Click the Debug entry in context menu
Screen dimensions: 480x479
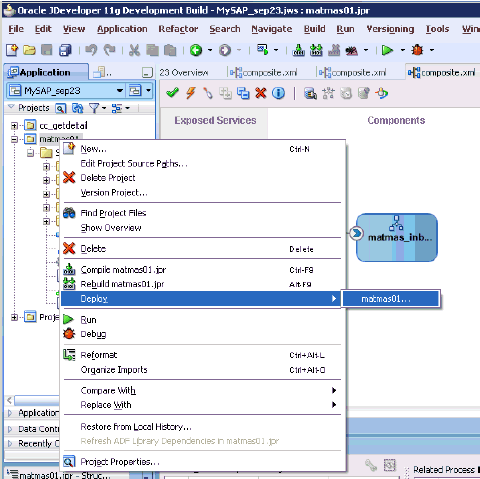[x=93, y=334]
